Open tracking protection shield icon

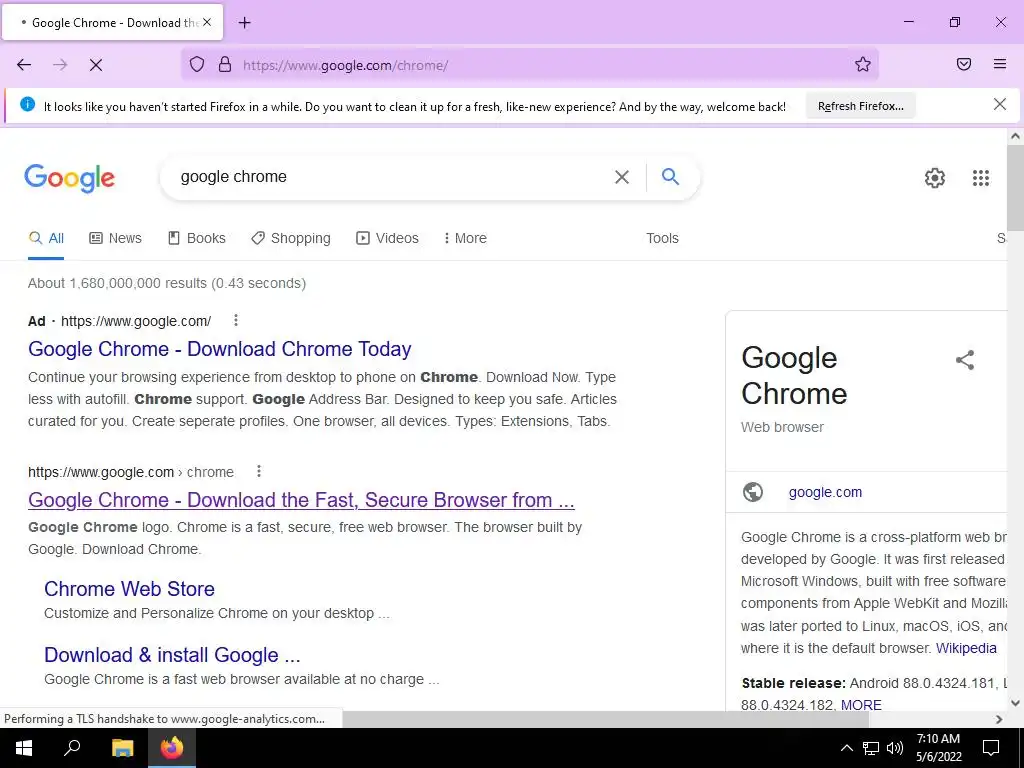197,64
